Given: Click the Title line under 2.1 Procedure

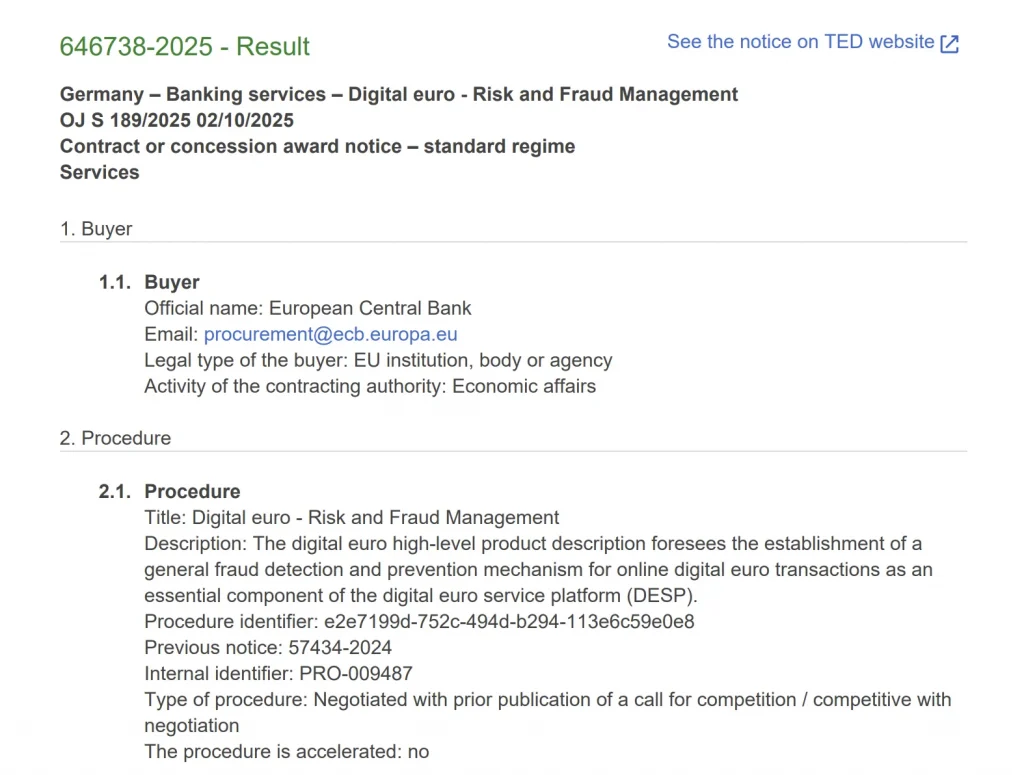Looking at the screenshot, I should [x=351, y=517].
